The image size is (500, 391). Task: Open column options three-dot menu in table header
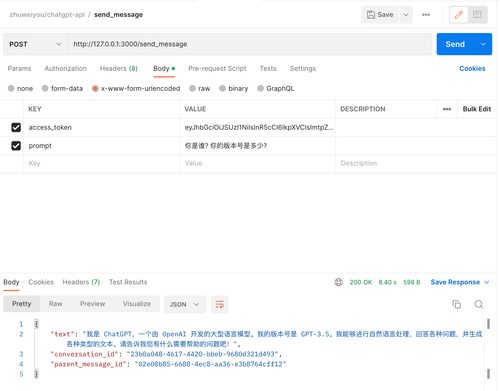(x=447, y=109)
